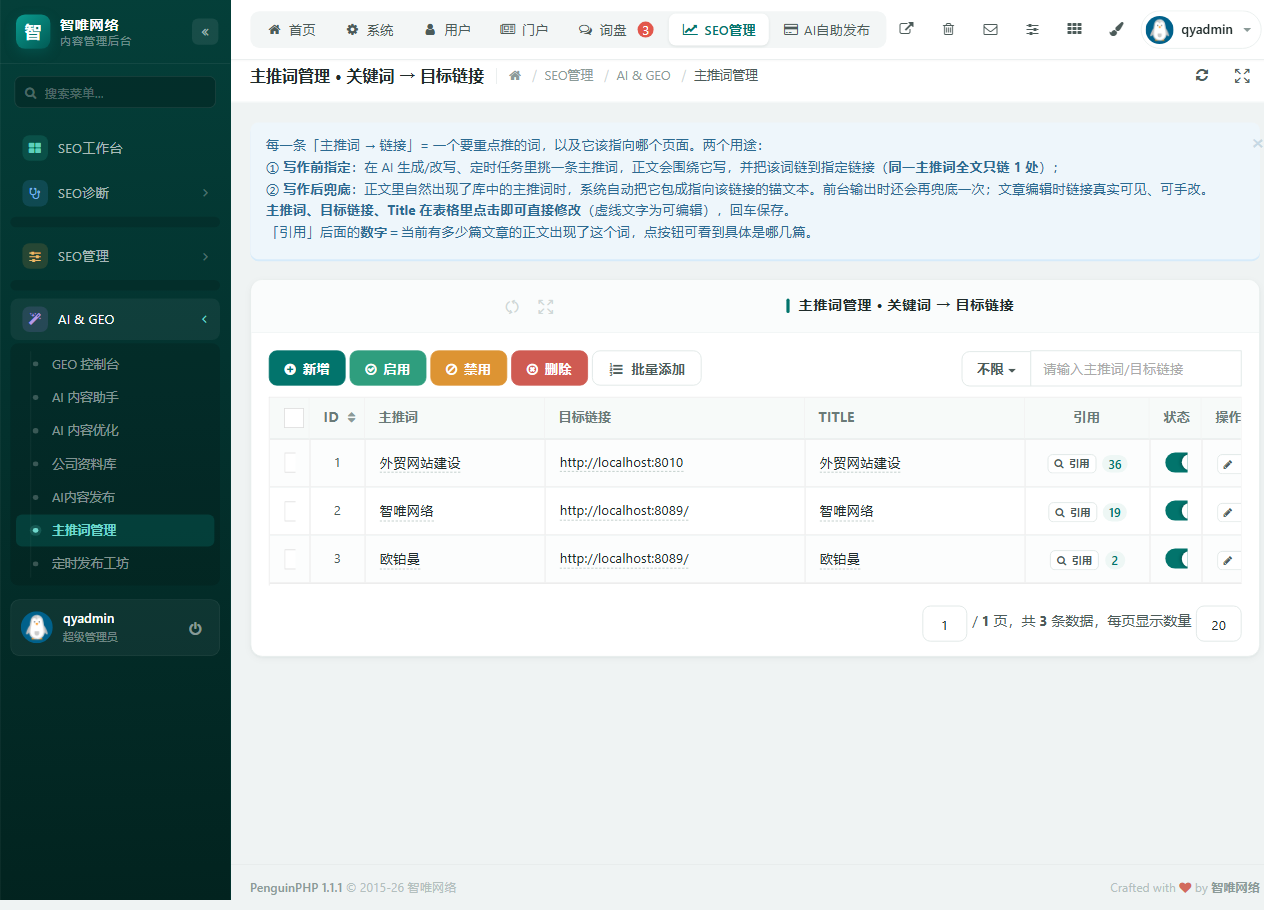Toggle fullscreen icon at page top right

click(1242, 75)
